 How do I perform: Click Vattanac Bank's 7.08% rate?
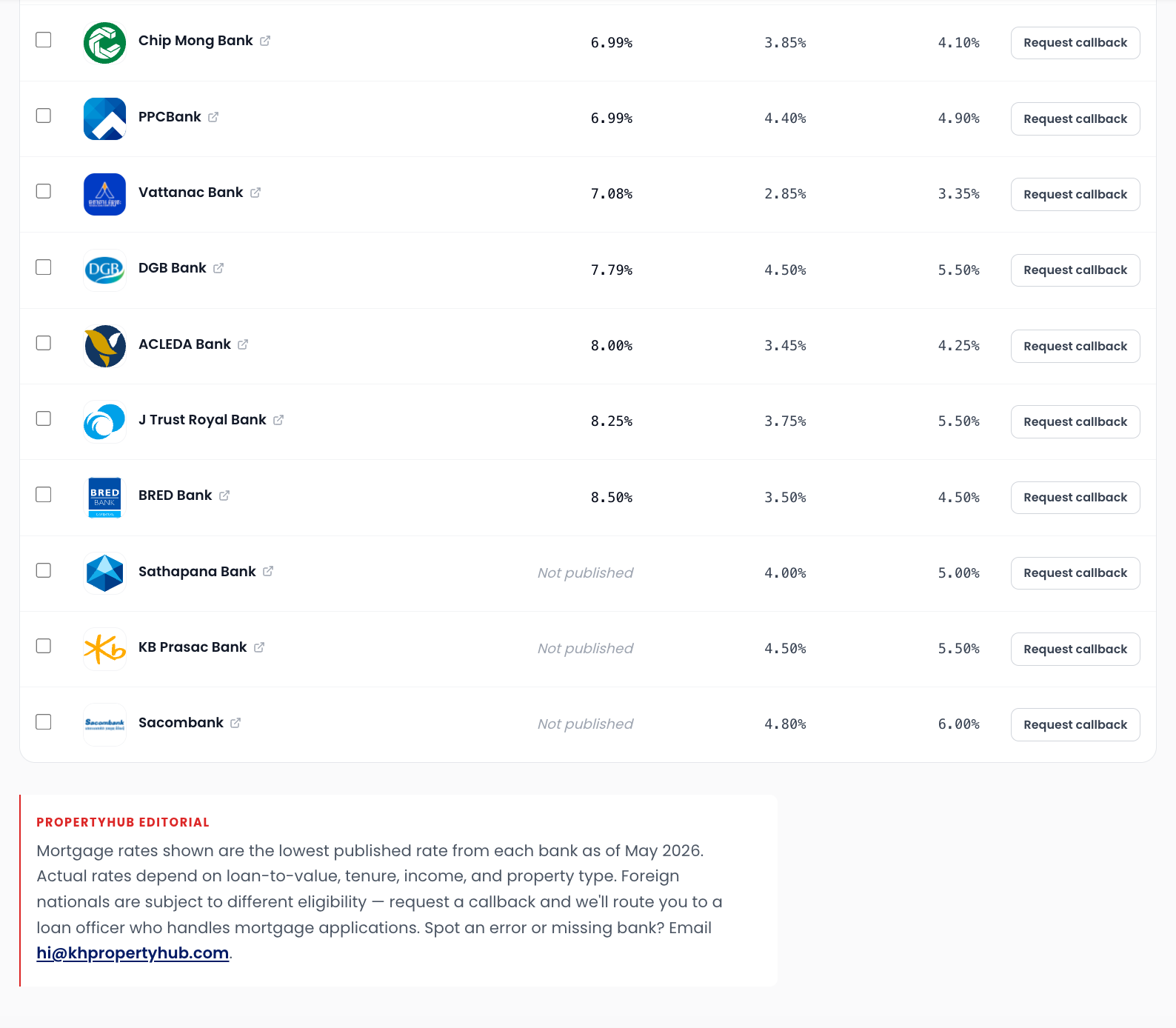(612, 194)
